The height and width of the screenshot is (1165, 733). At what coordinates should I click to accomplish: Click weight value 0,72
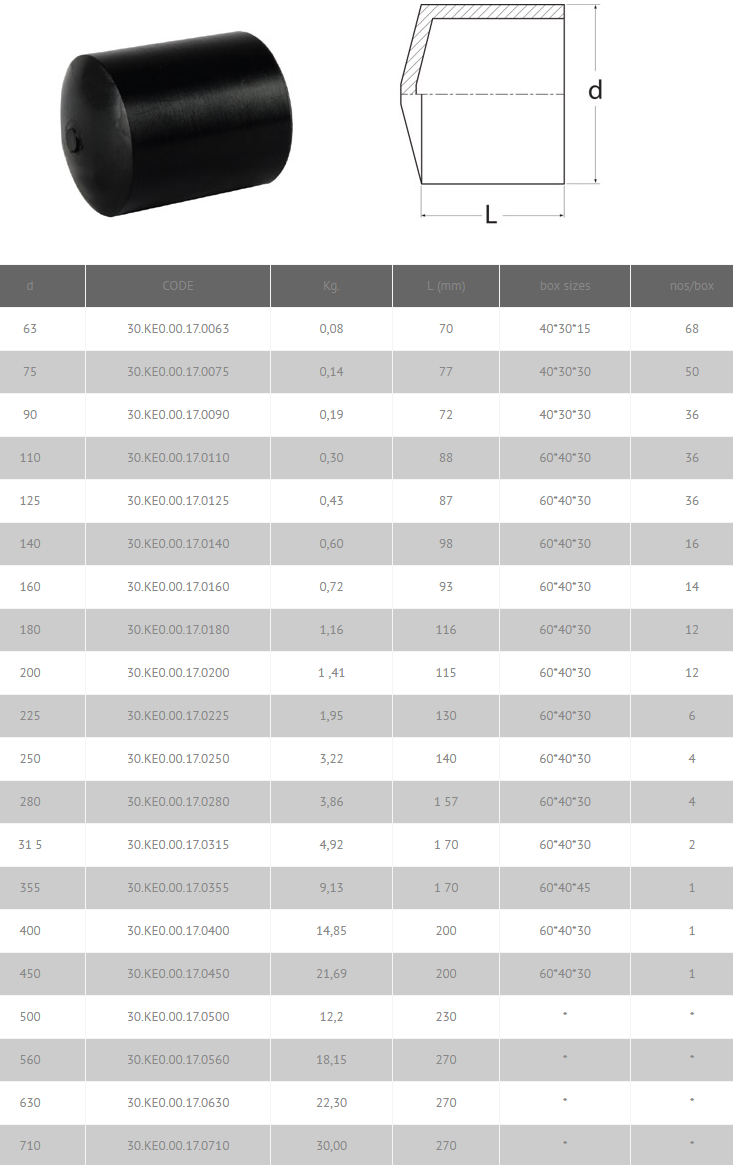pos(331,587)
